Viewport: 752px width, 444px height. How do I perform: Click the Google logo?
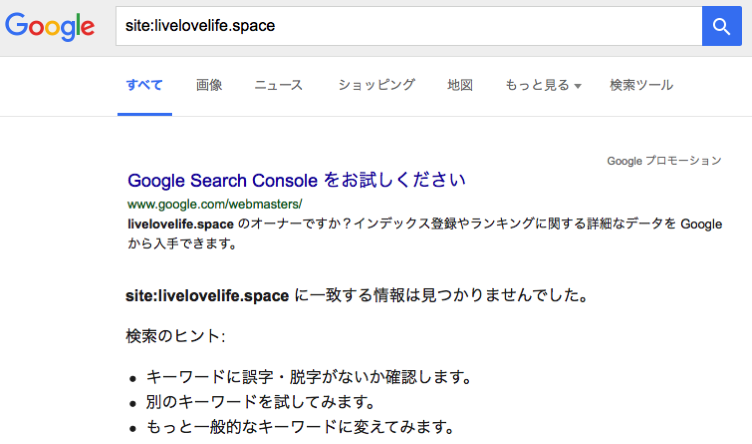[50, 26]
